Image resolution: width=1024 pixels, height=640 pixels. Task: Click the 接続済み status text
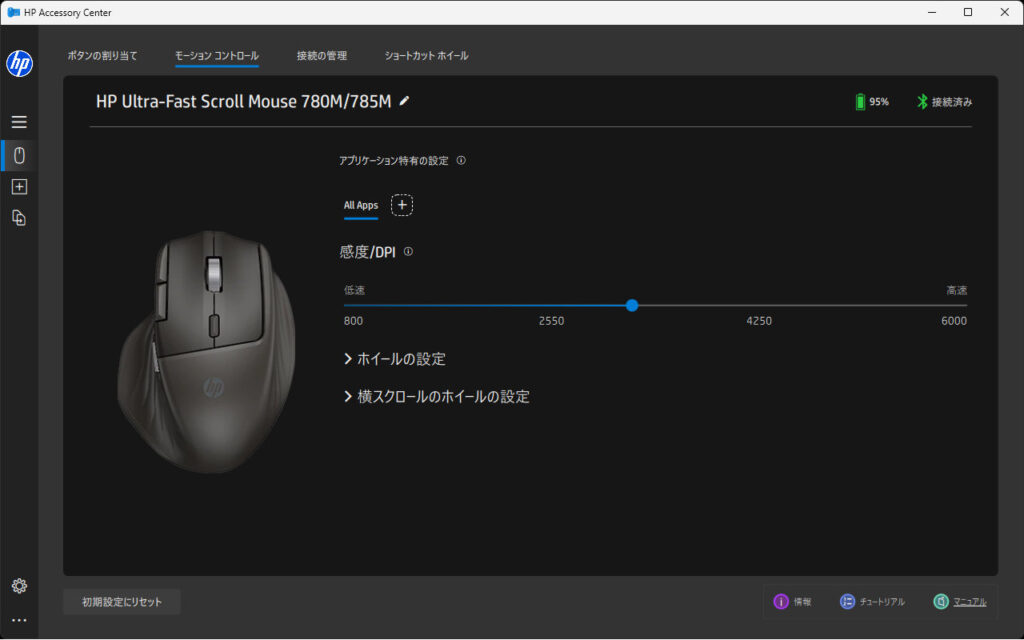(952, 102)
